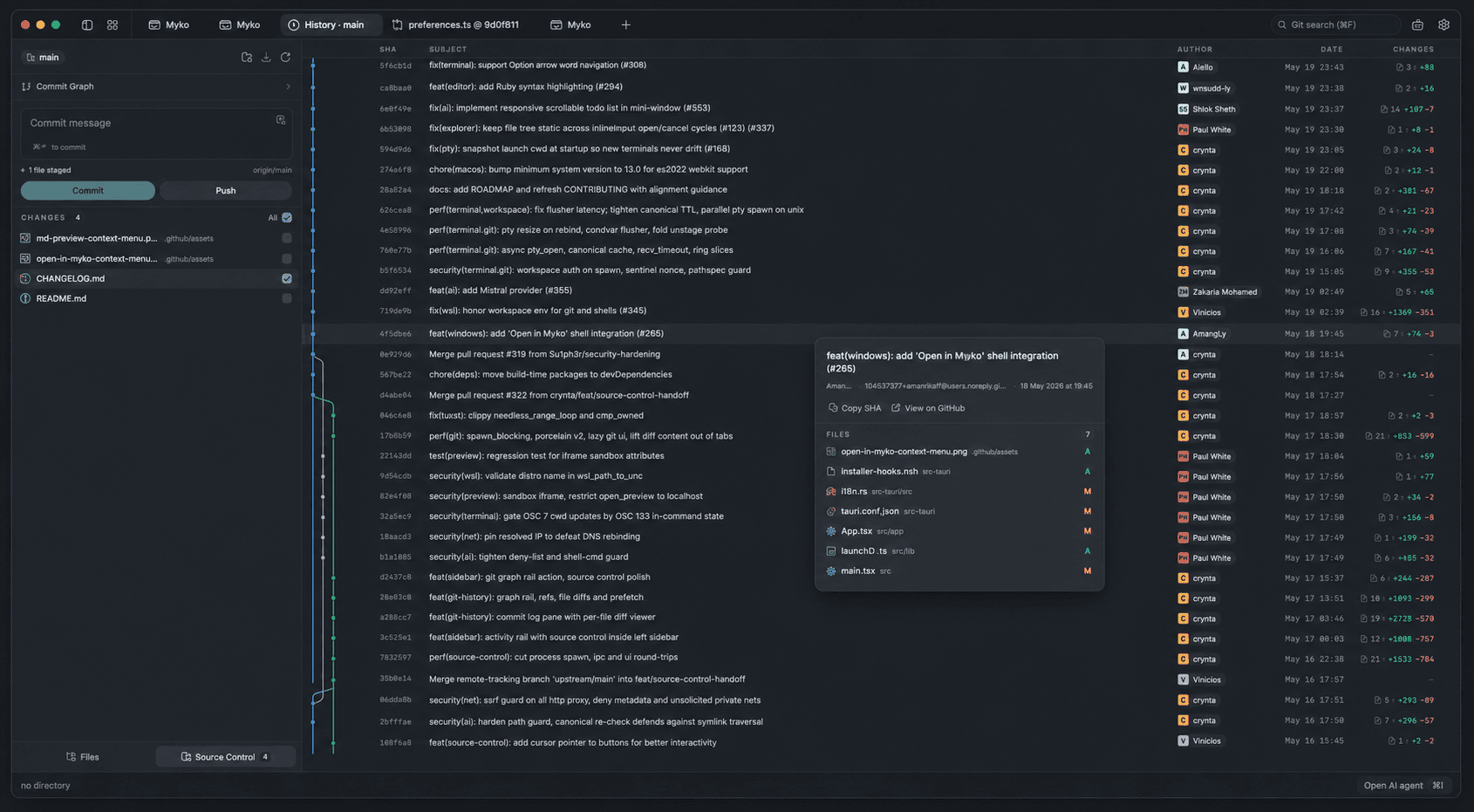Click the README.md file status icon
Image resolution: width=1474 pixels, height=812 pixels.
click(25, 298)
